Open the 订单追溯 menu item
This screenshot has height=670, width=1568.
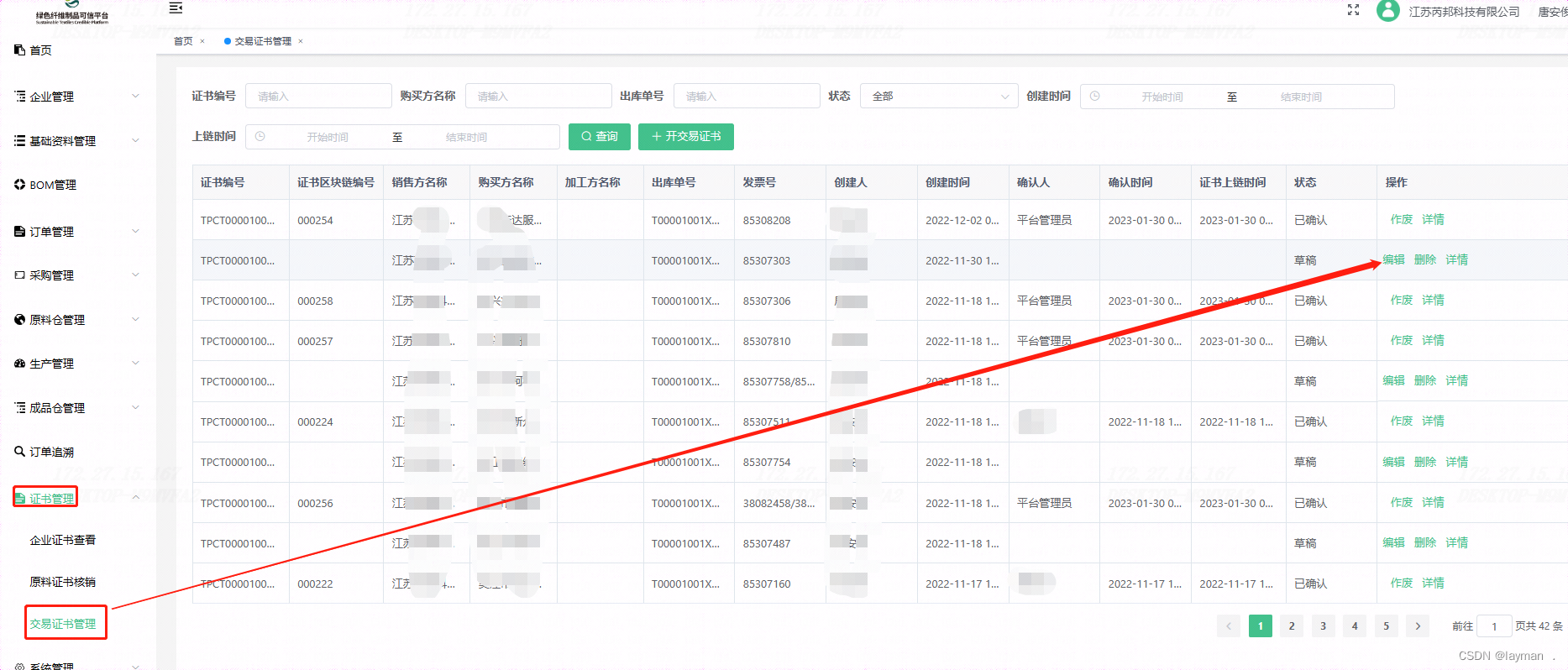[52, 452]
